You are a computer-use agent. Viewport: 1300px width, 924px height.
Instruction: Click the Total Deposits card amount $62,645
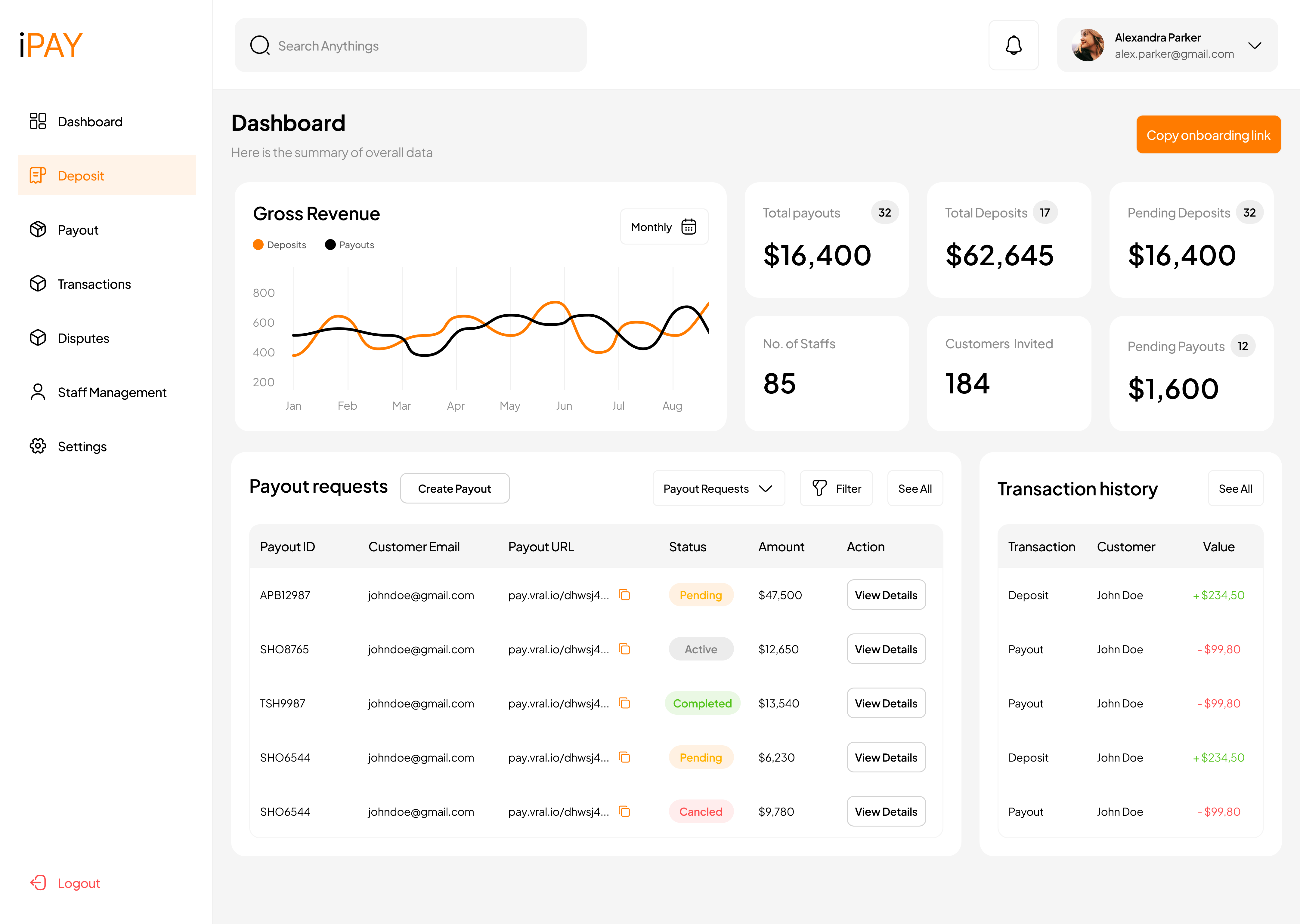pos(999,255)
